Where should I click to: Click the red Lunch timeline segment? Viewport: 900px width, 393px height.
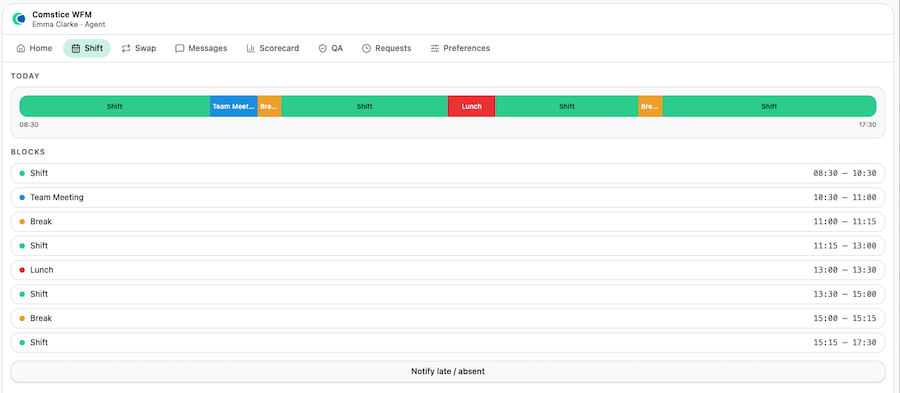click(x=471, y=106)
